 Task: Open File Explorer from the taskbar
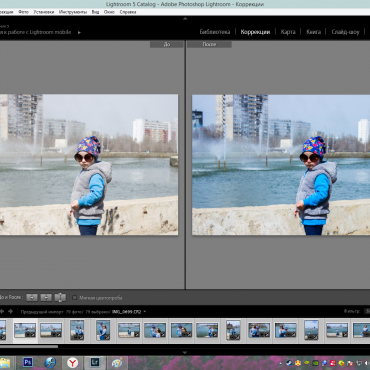(x=5, y=363)
